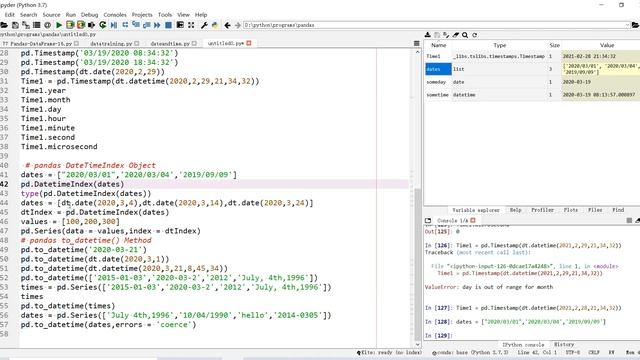Select the Variable explorer pane tab
The image size is (640, 360).
476,210
